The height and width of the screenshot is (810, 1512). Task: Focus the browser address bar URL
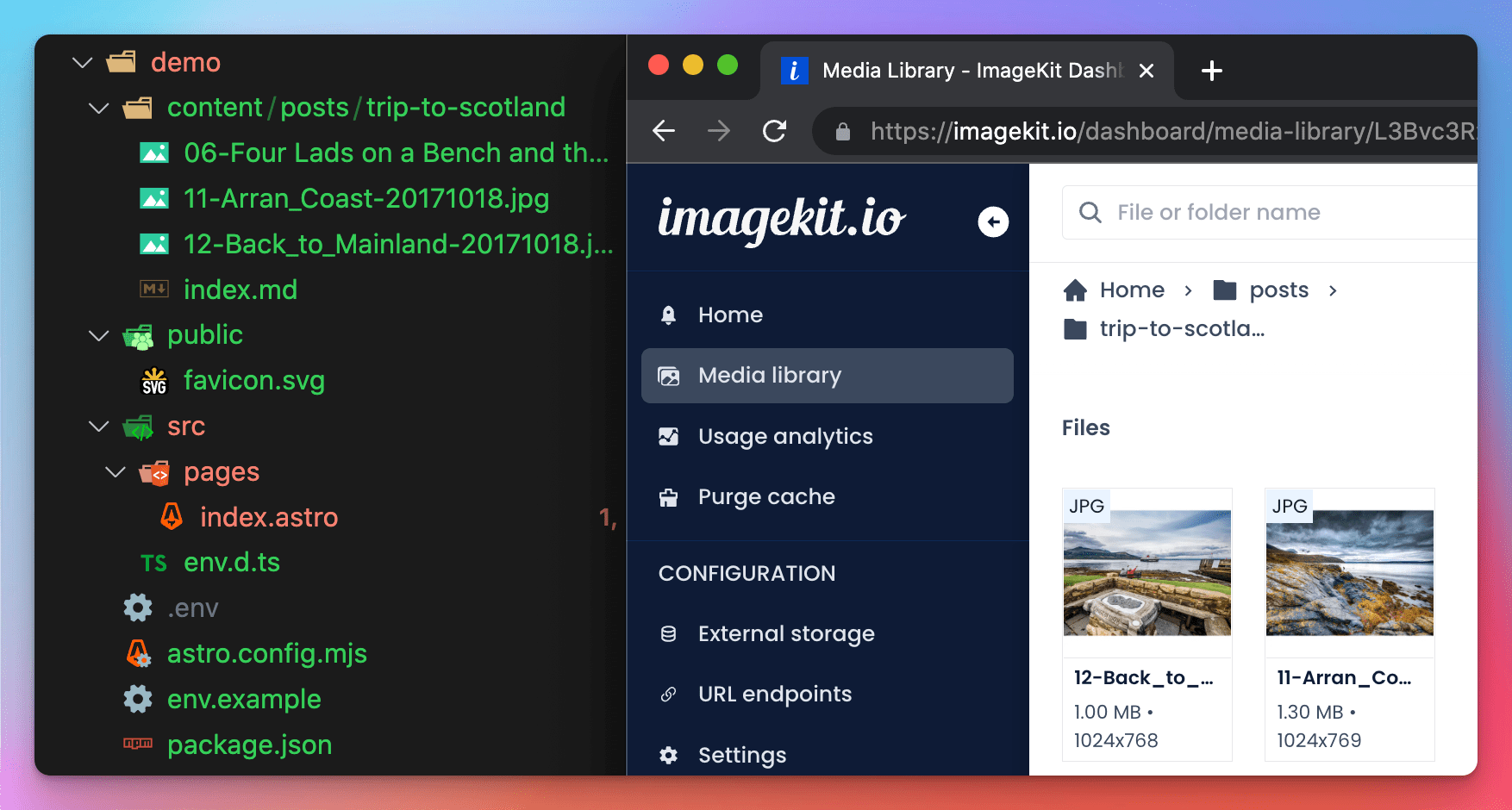point(1172,131)
